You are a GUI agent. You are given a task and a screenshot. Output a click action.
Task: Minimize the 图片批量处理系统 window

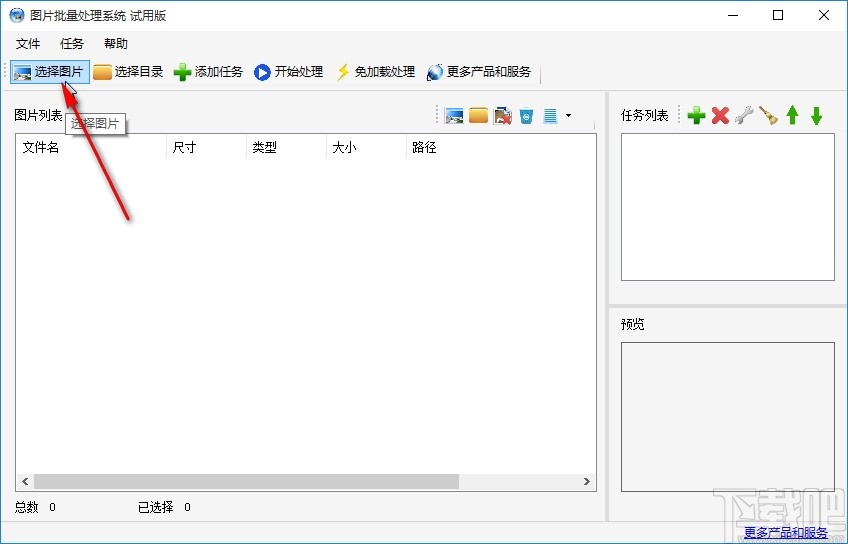[733, 15]
